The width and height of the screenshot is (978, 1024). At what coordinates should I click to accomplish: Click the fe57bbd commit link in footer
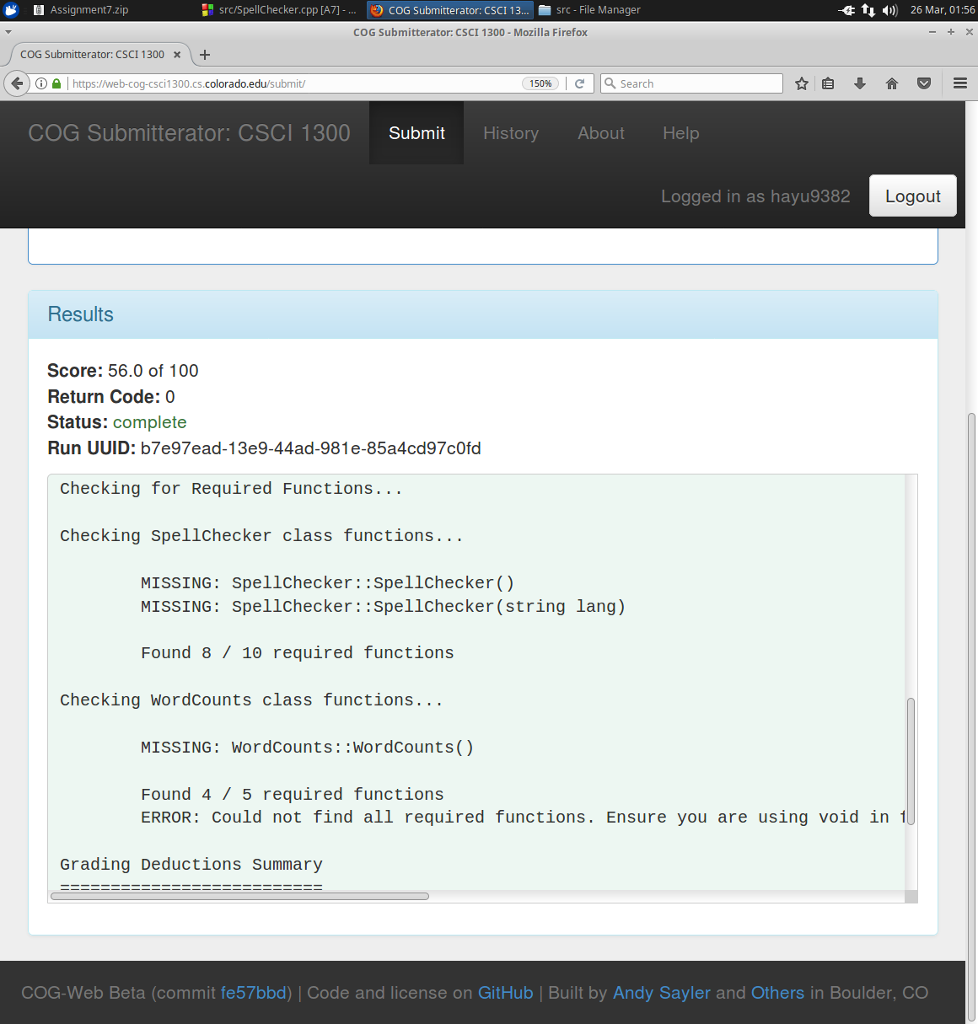(x=254, y=993)
